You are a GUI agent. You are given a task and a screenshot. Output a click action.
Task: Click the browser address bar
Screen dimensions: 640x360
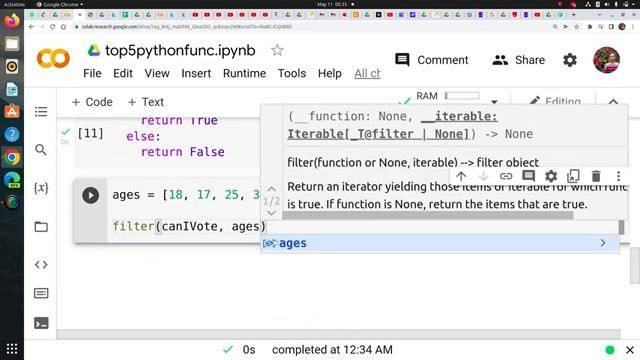point(310,27)
